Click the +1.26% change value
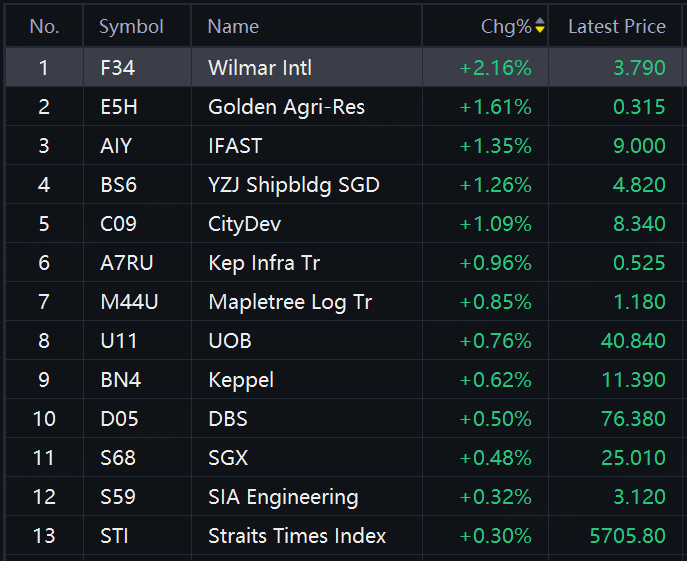 pyautogui.click(x=496, y=185)
